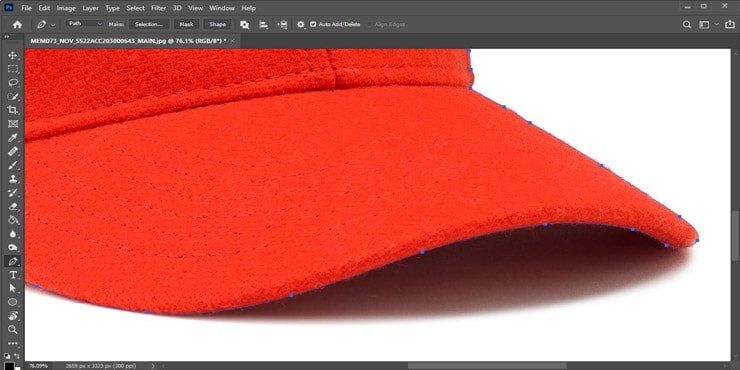740x370 pixels.
Task: Select the Move tool
Action: (13, 55)
